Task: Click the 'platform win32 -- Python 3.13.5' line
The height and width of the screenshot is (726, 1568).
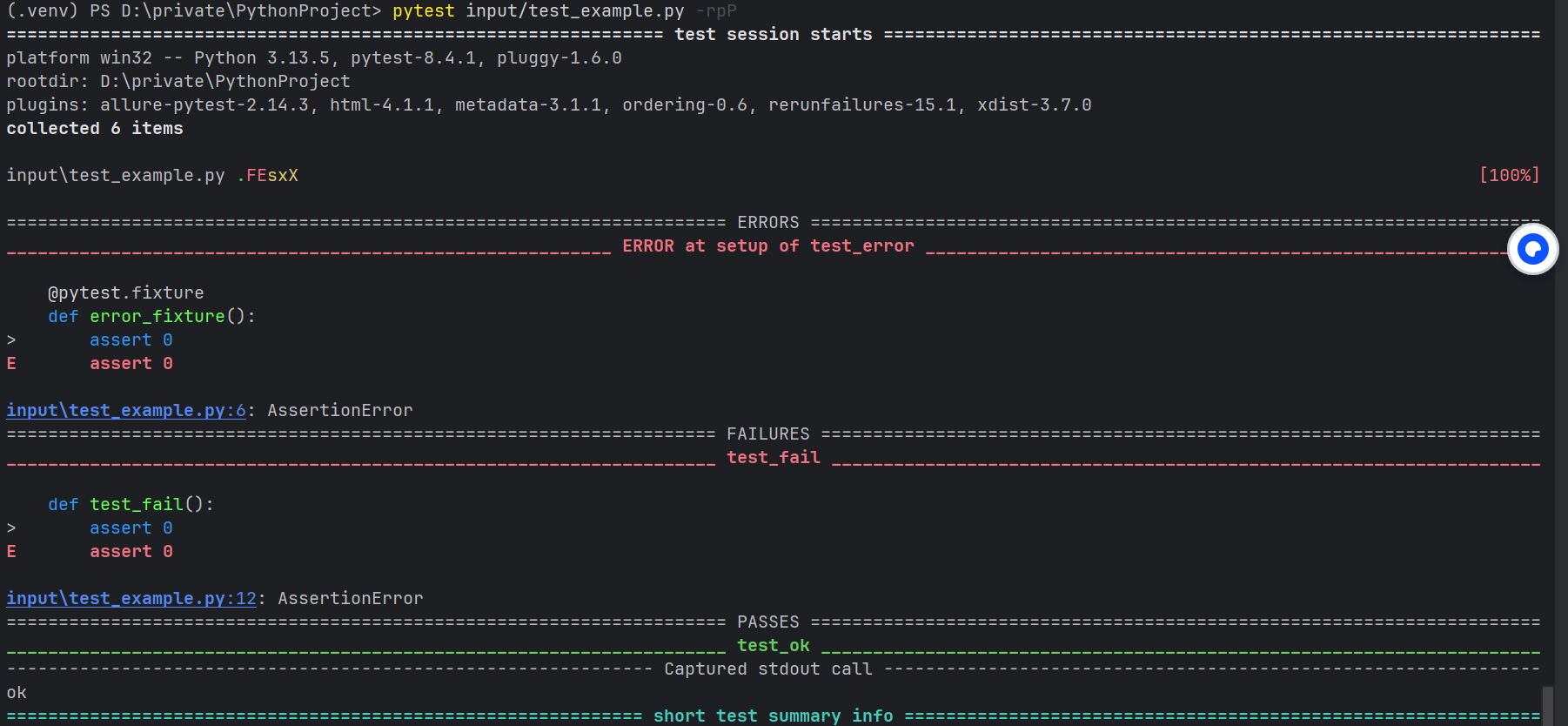Action: click(314, 58)
